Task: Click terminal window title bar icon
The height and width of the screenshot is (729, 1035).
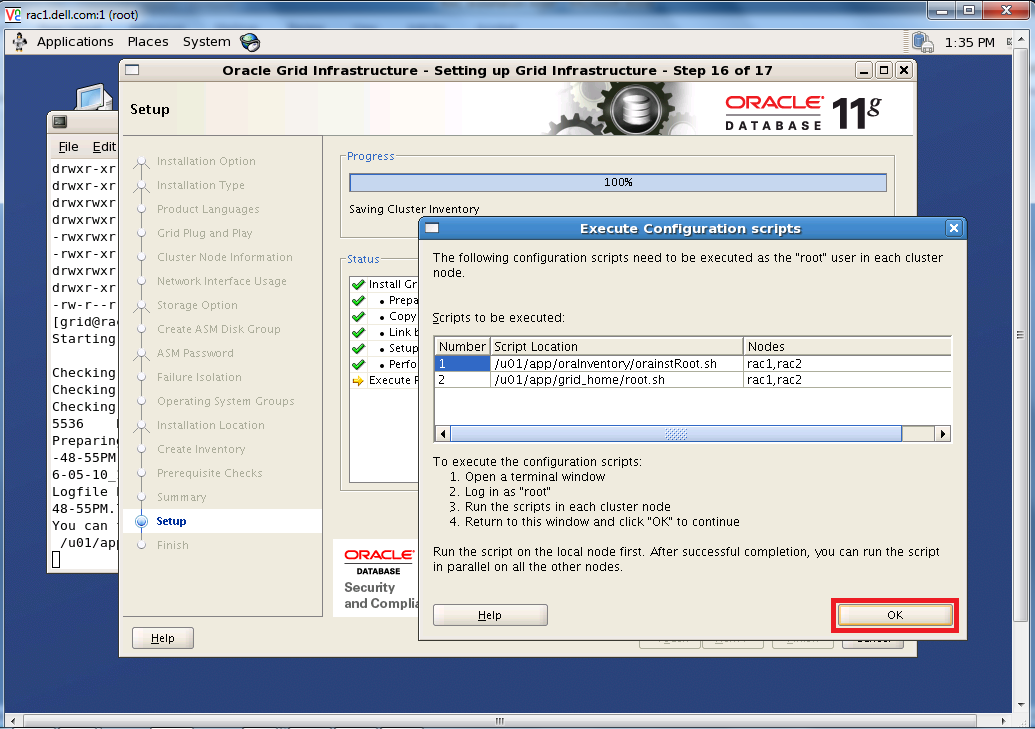Action: [x=59, y=122]
